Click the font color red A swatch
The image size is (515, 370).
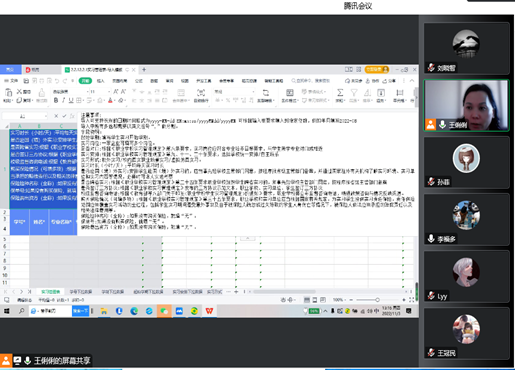point(110,100)
